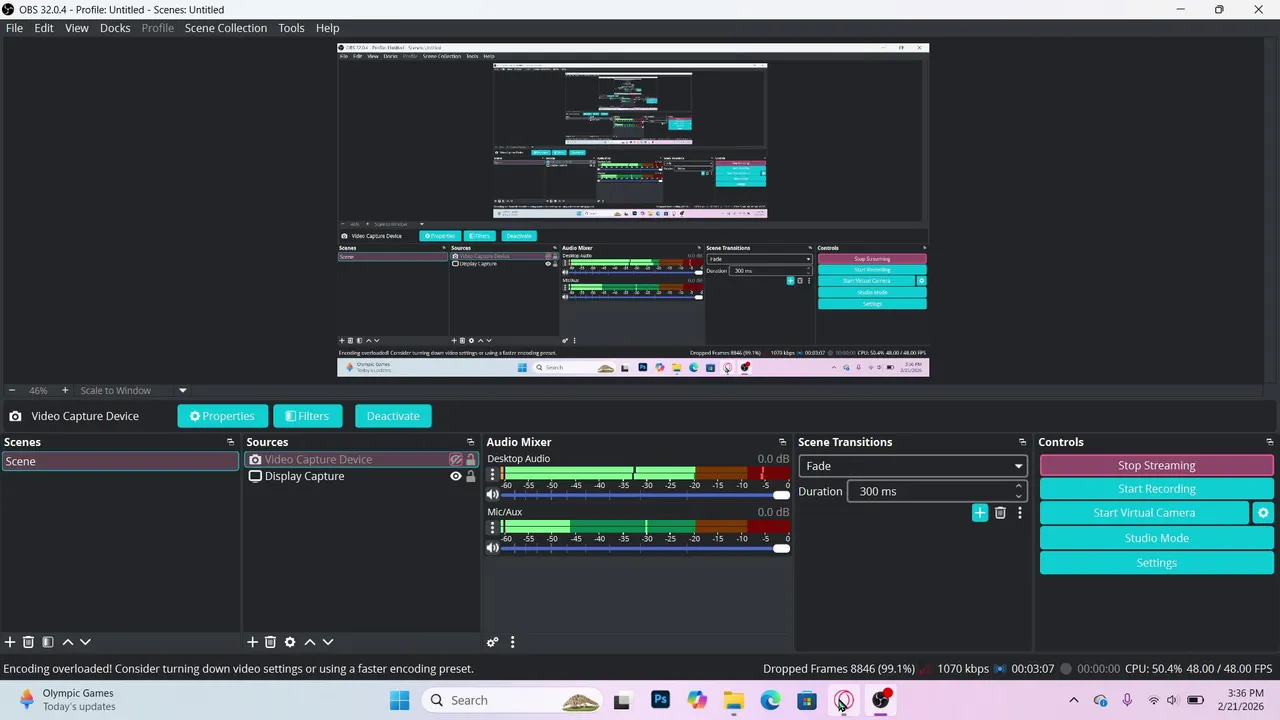Add a new scene with the plus icon
Image resolution: width=1280 pixels, height=720 pixels.
click(x=10, y=642)
